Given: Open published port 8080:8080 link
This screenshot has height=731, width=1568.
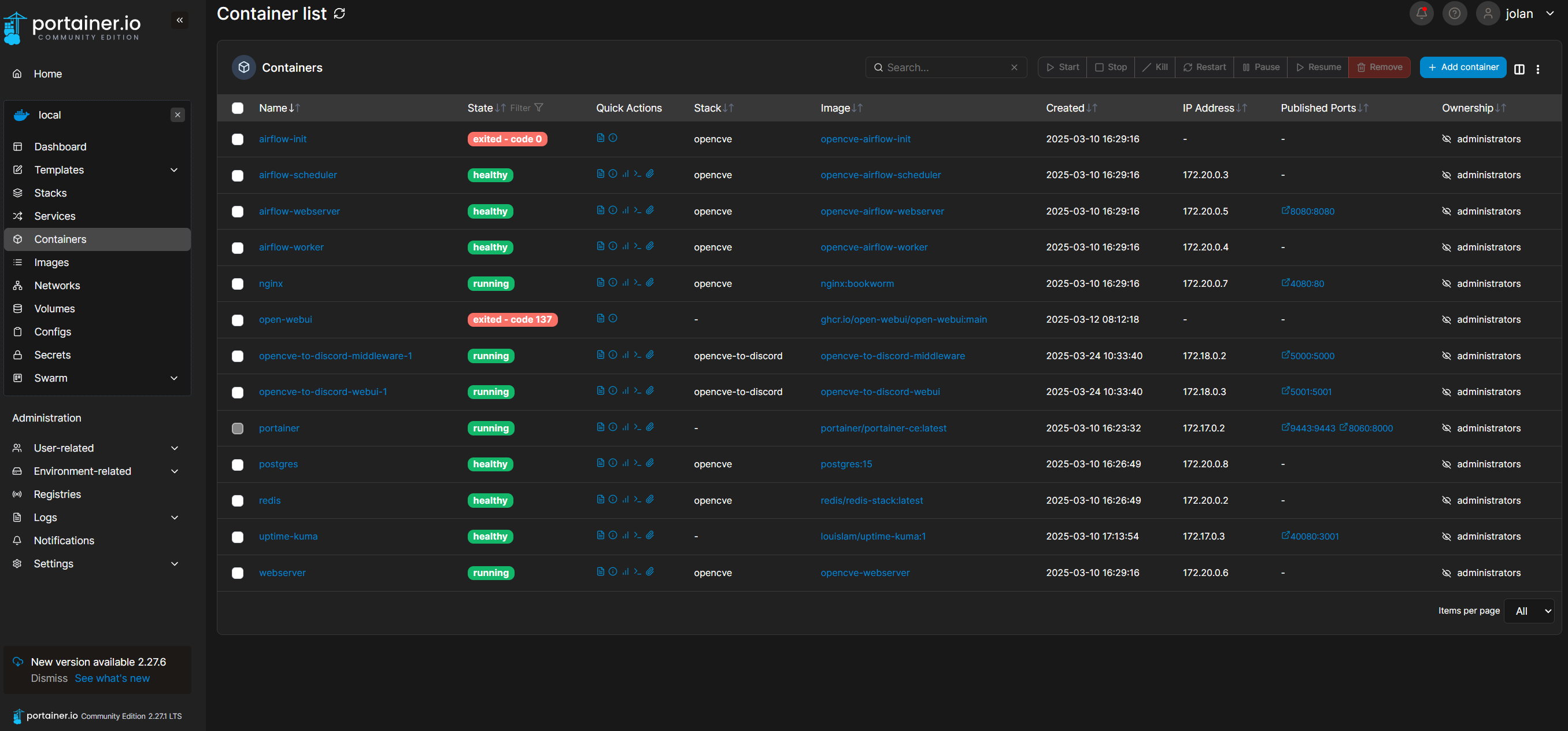Looking at the screenshot, I should coord(1307,211).
